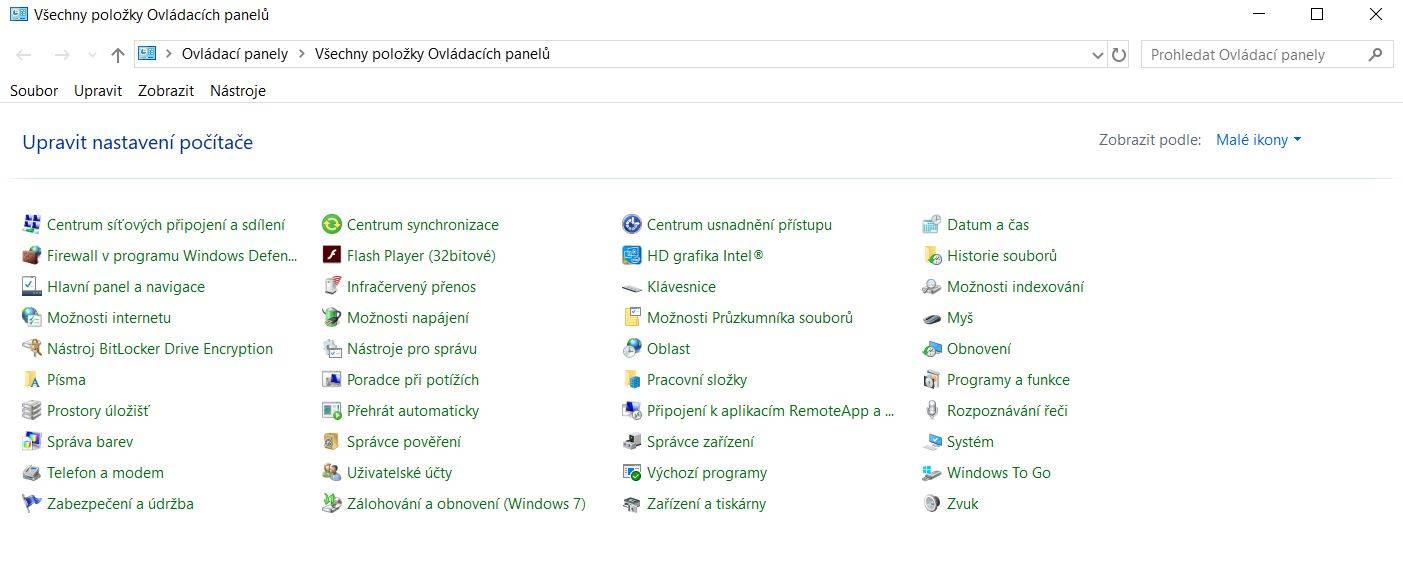The width and height of the screenshot is (1403, 582).
Task: Open the Soubor menu
Action: (34, 91)
